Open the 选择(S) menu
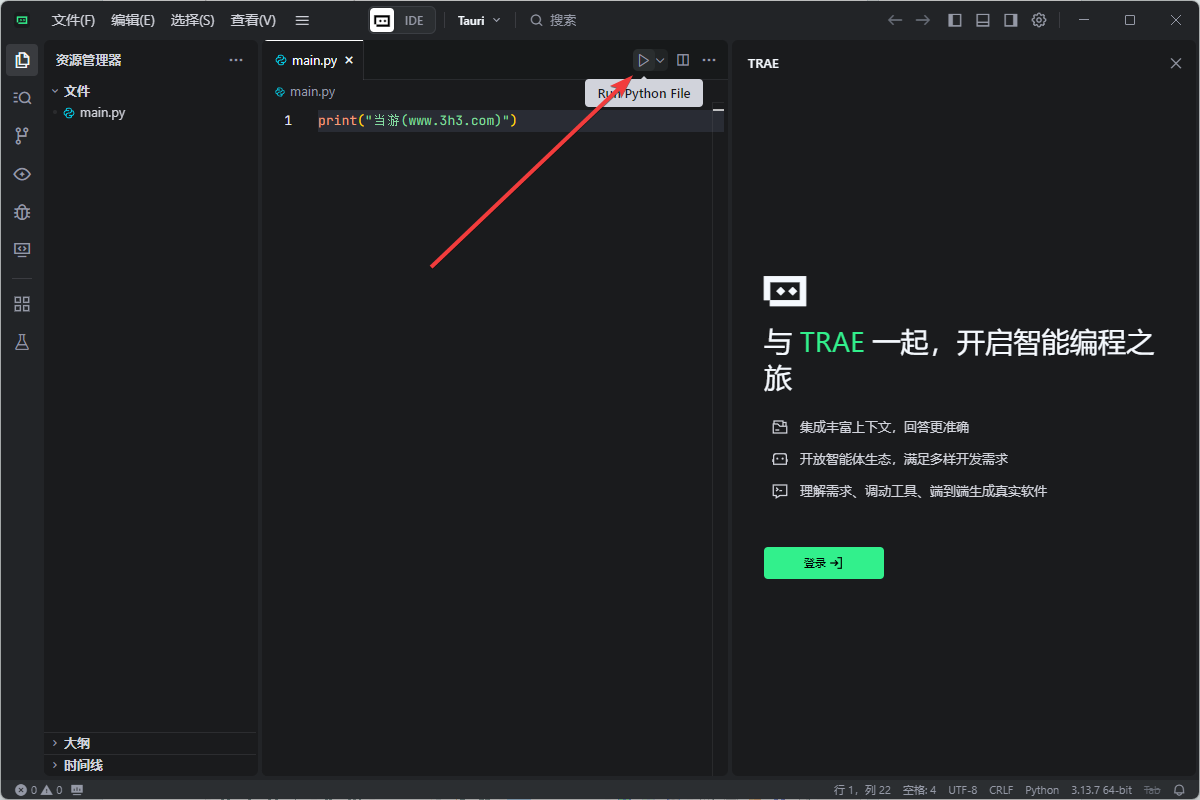The height and width of the screenshot is (800, 1200). click(192, 20)
